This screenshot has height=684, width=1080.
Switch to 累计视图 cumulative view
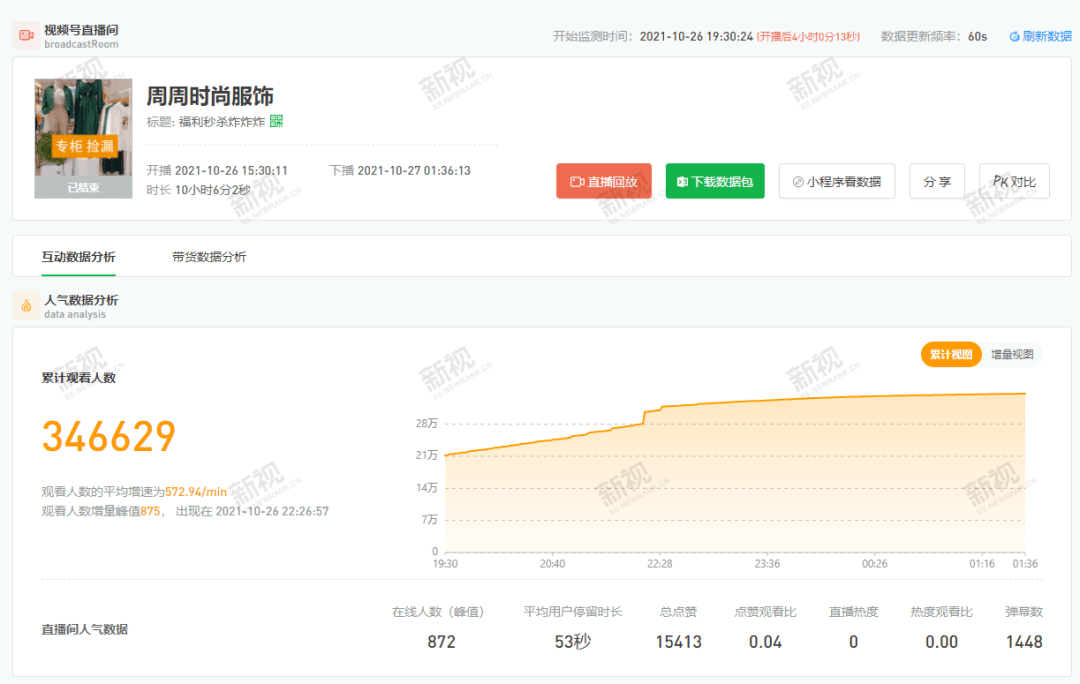951,354
